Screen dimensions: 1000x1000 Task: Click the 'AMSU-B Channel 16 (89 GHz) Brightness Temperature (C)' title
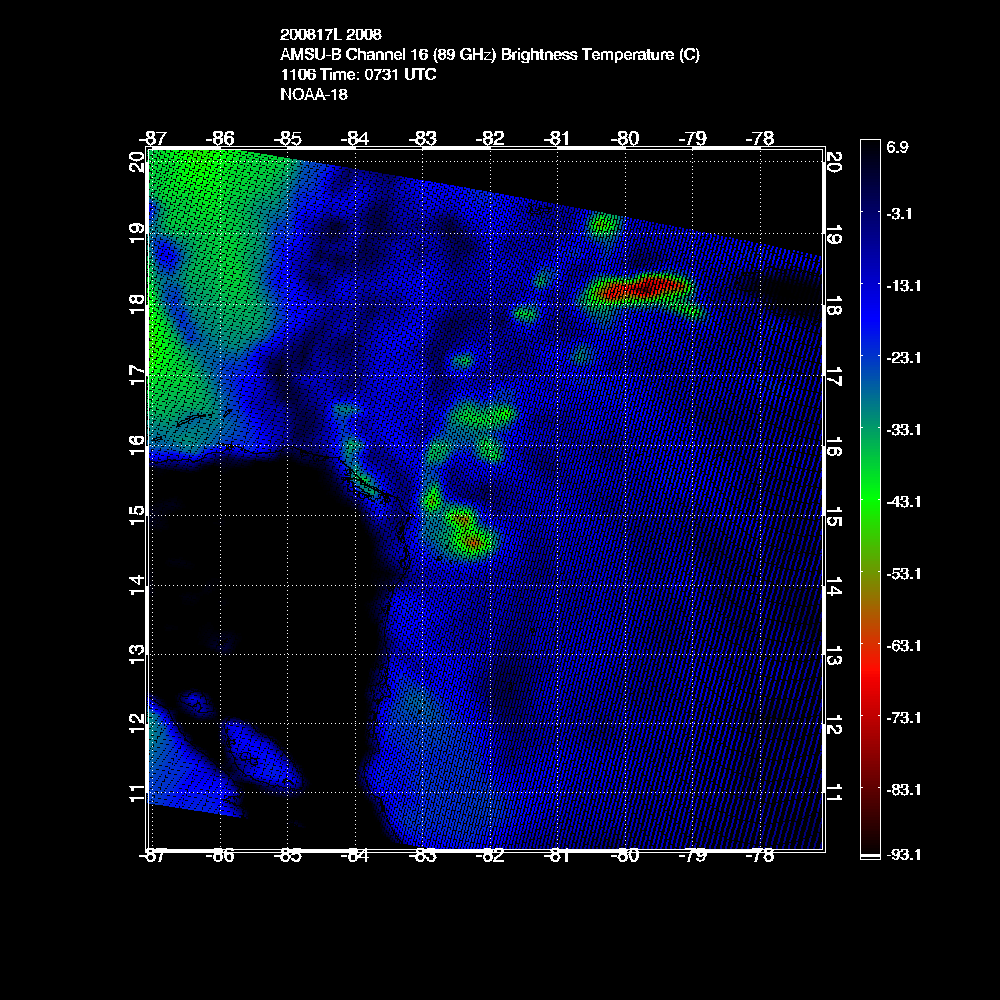[x=490, y=55]
